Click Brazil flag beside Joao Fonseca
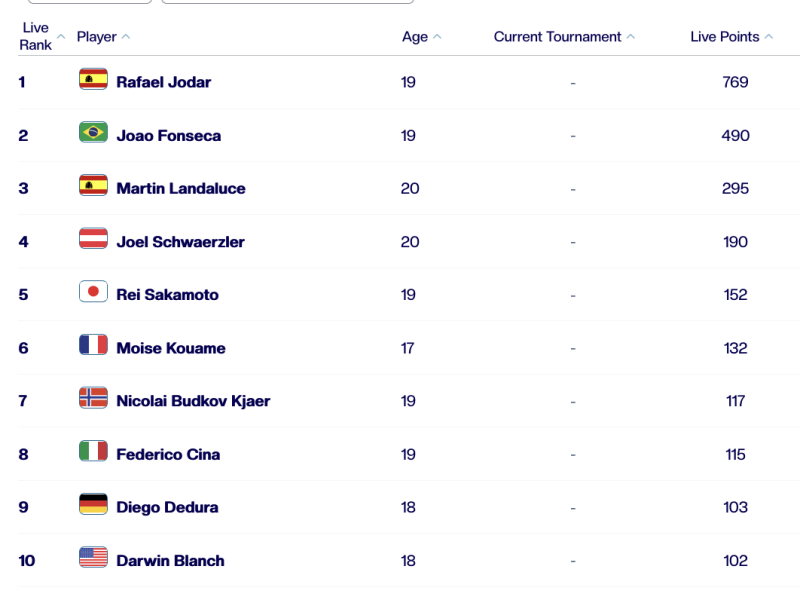Viewport: 800px width, 606px height. (x=93, y=133)
